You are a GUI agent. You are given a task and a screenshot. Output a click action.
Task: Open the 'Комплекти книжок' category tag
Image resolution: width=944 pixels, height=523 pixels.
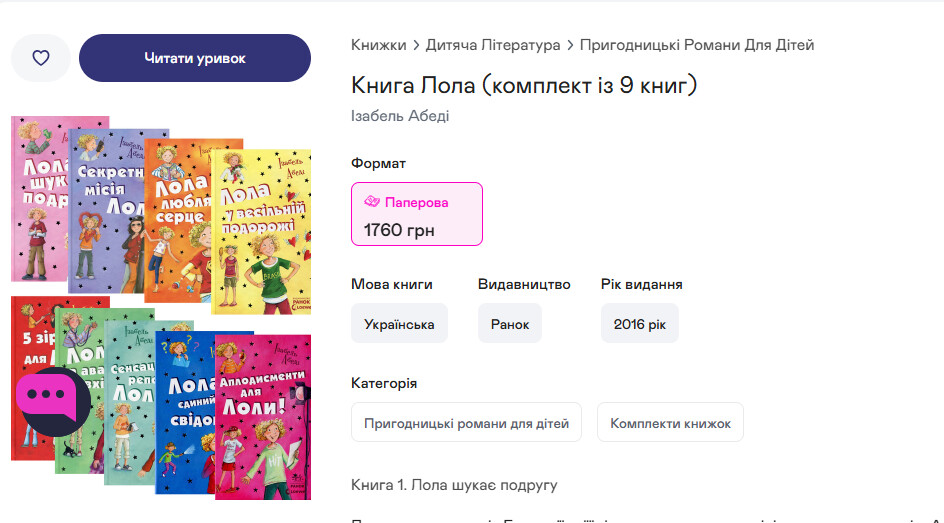tap(670, 423)
